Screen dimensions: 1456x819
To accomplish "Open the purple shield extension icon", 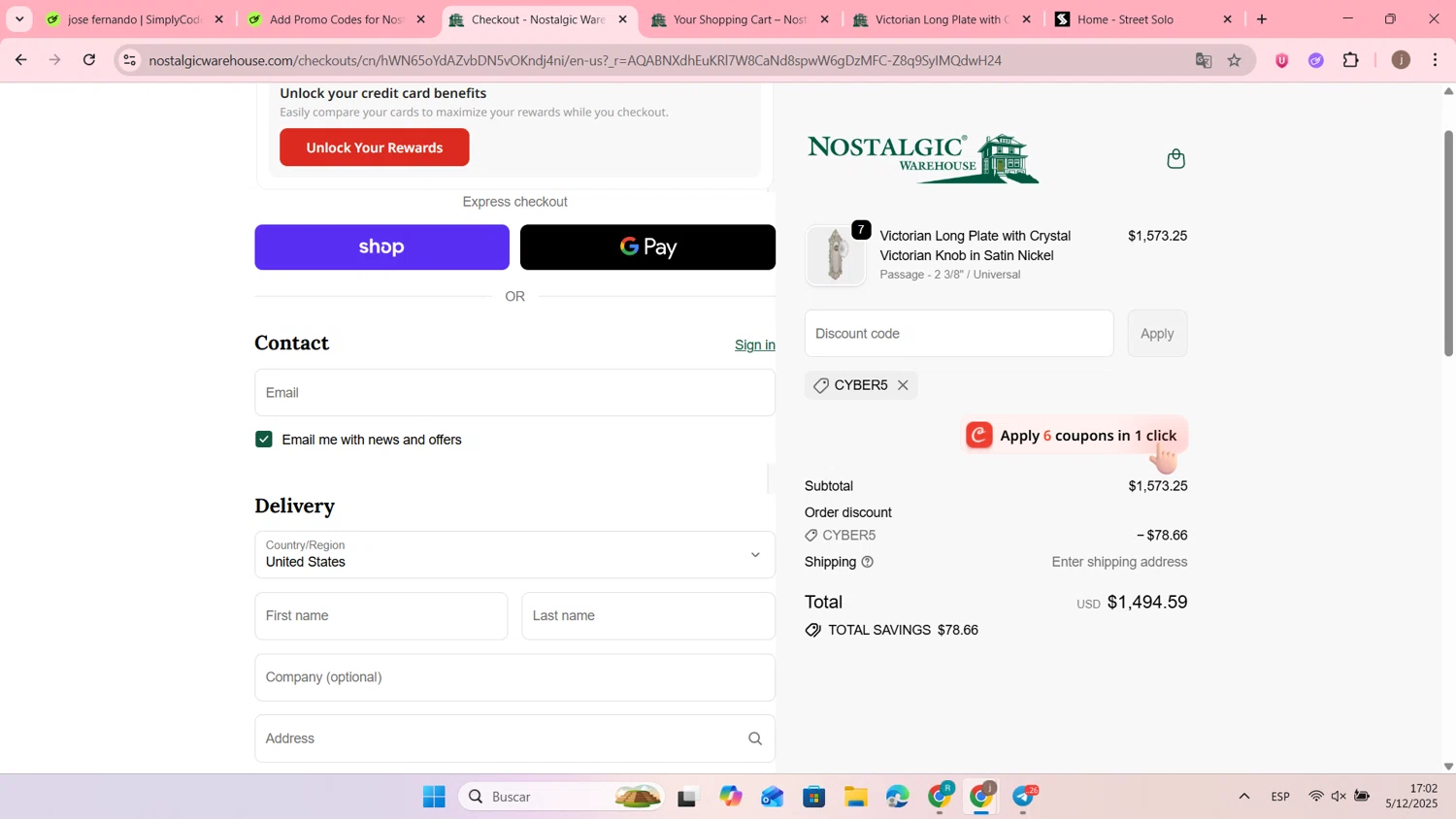I will point(1282,60).
